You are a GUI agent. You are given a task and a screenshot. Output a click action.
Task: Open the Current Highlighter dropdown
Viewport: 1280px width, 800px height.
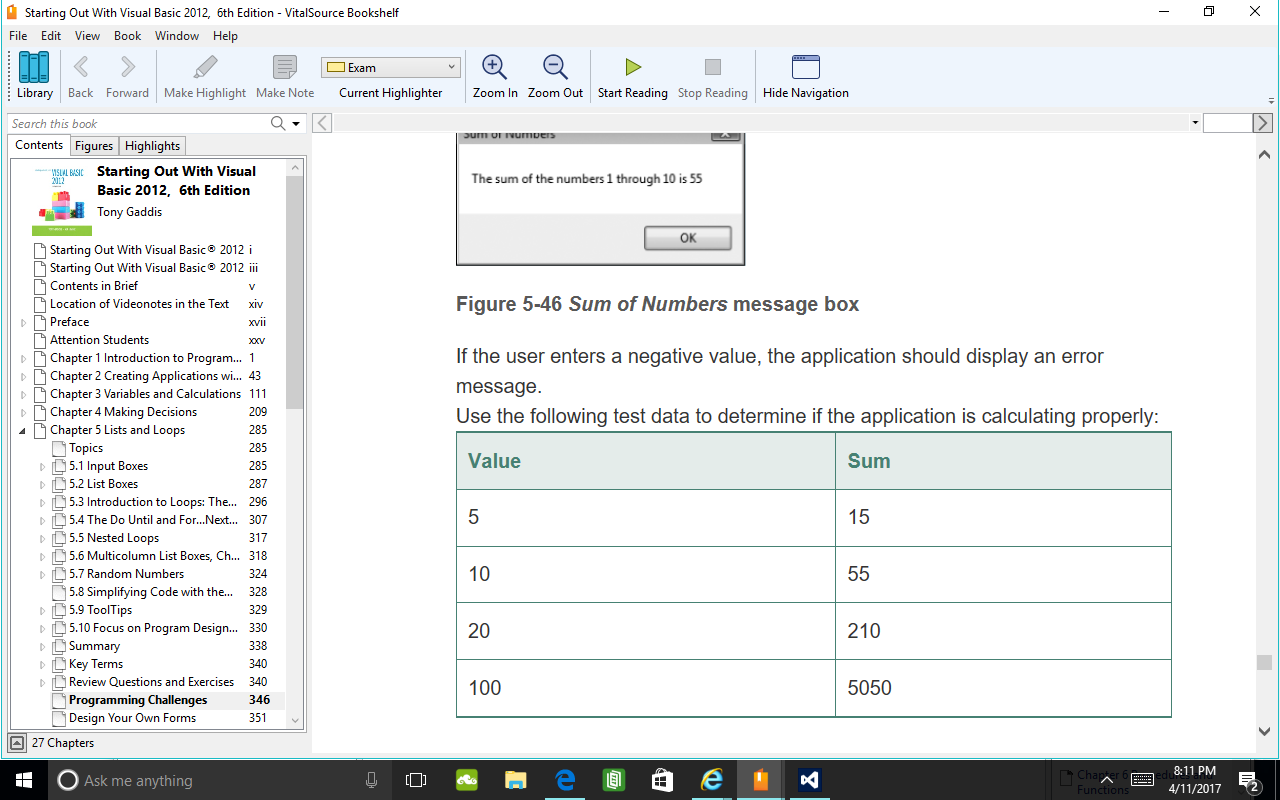(x=390, y=68)
